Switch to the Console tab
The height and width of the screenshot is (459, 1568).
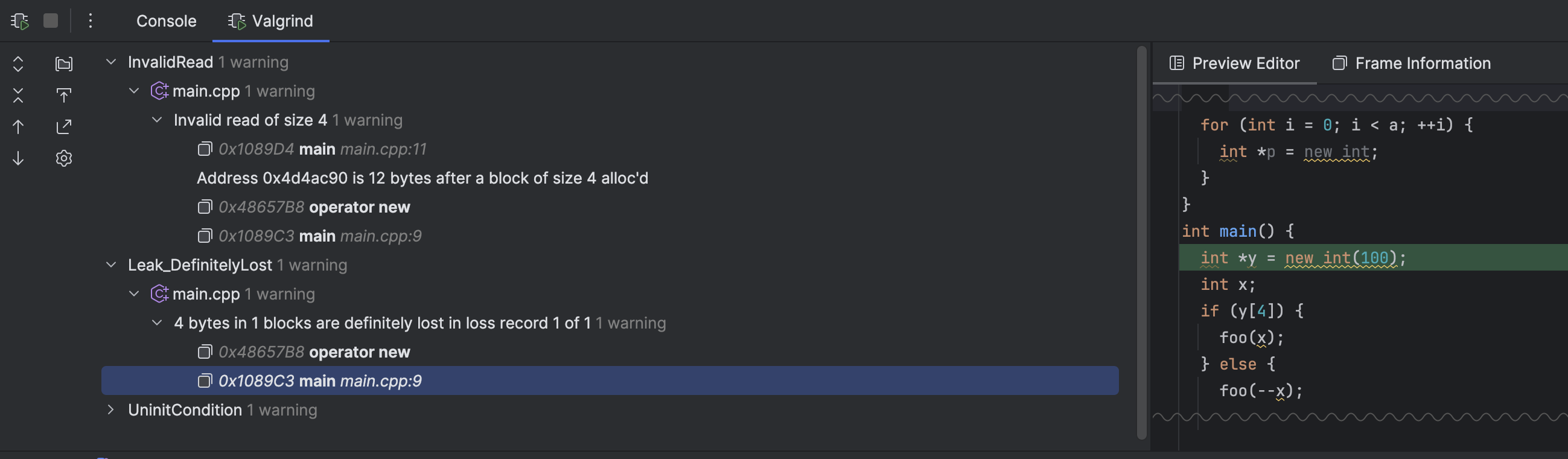point(165,21)
